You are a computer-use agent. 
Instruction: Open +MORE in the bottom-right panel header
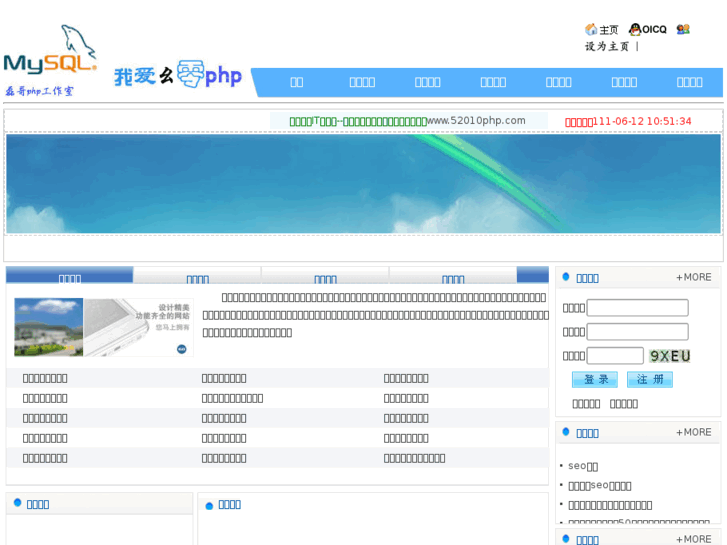(x=694, y=539)
